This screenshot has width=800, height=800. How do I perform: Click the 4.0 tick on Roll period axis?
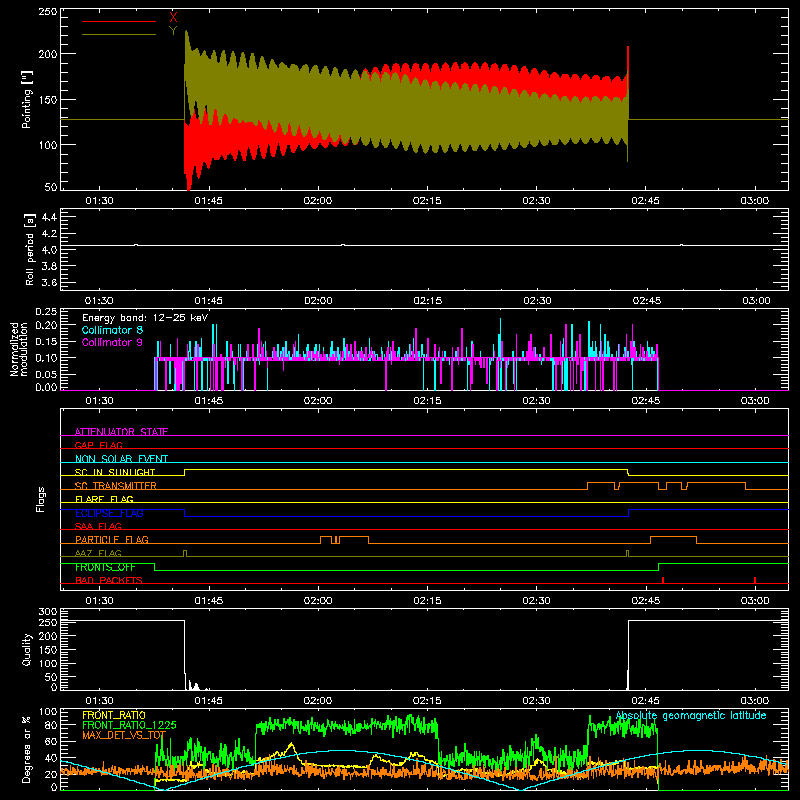coord(49,249)
